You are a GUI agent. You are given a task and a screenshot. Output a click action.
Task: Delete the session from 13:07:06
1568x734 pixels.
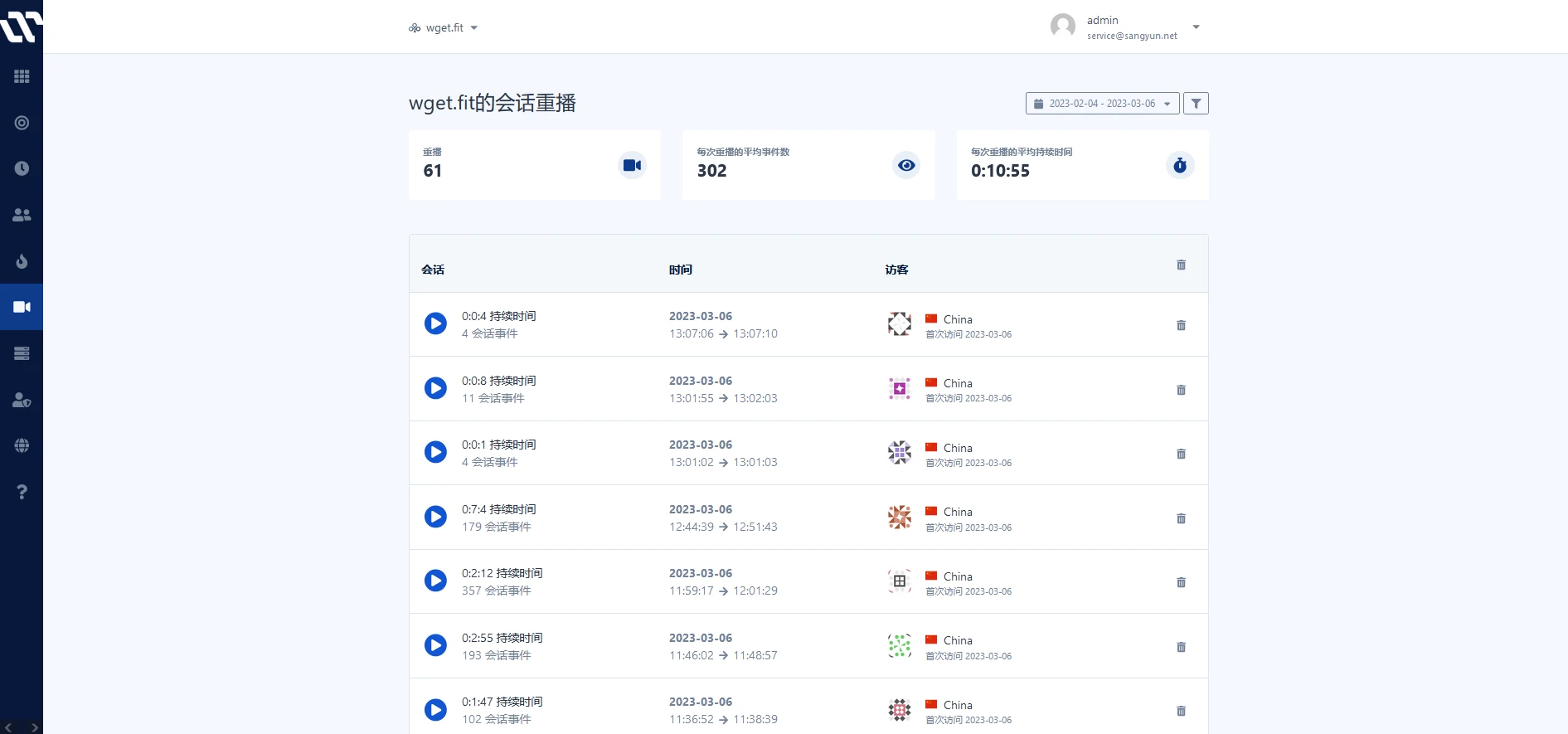click(1181, 325)
